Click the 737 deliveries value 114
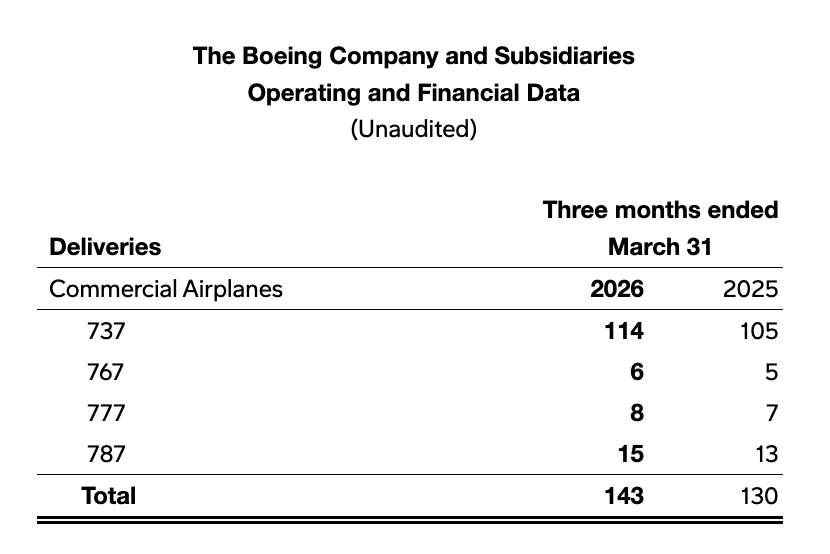830x554 pixels. tap(623, 331)
